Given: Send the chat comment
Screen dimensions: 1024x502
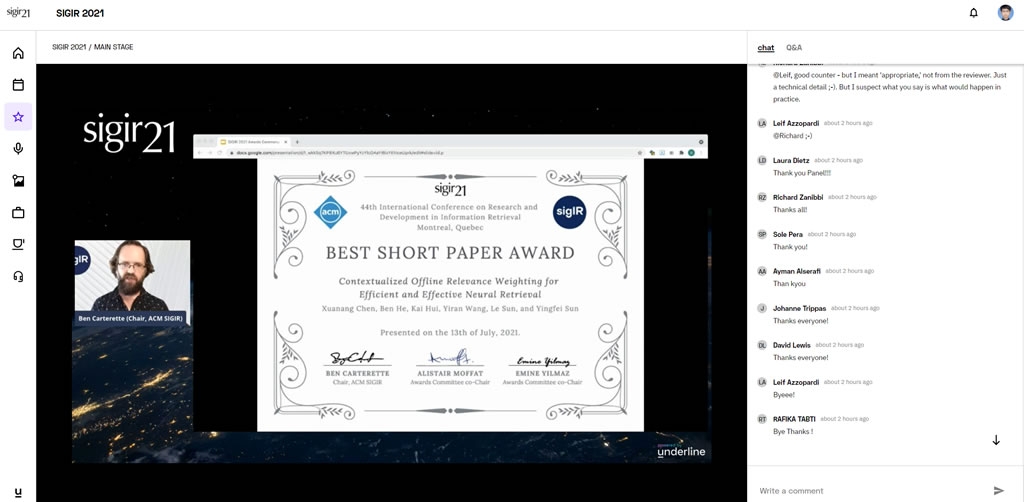Looking at the screenshot, I should tap(998, 490).
